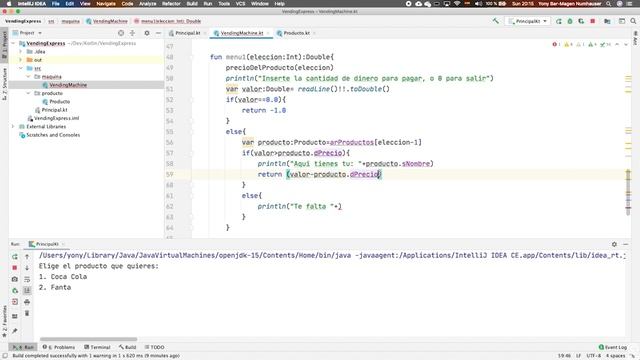Click the expand-all icon in the Project panel

tap(132, 33)
